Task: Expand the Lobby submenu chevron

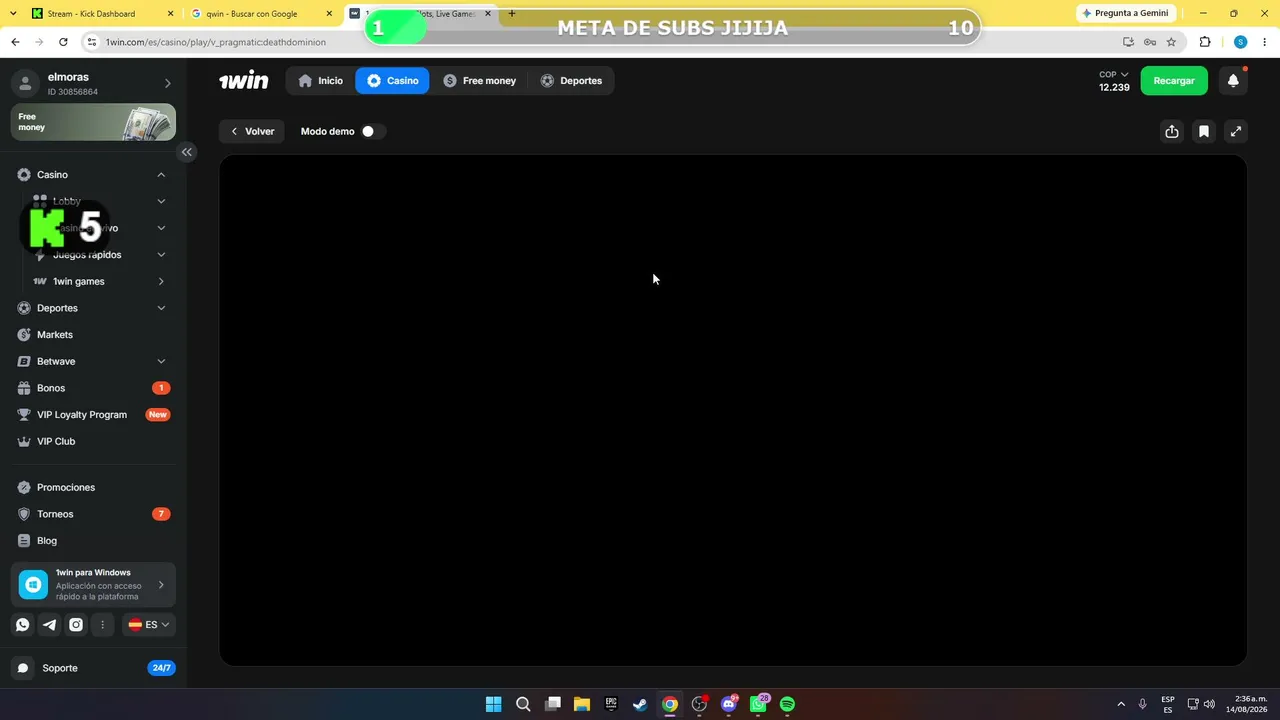Action: [x=161, y=201]
